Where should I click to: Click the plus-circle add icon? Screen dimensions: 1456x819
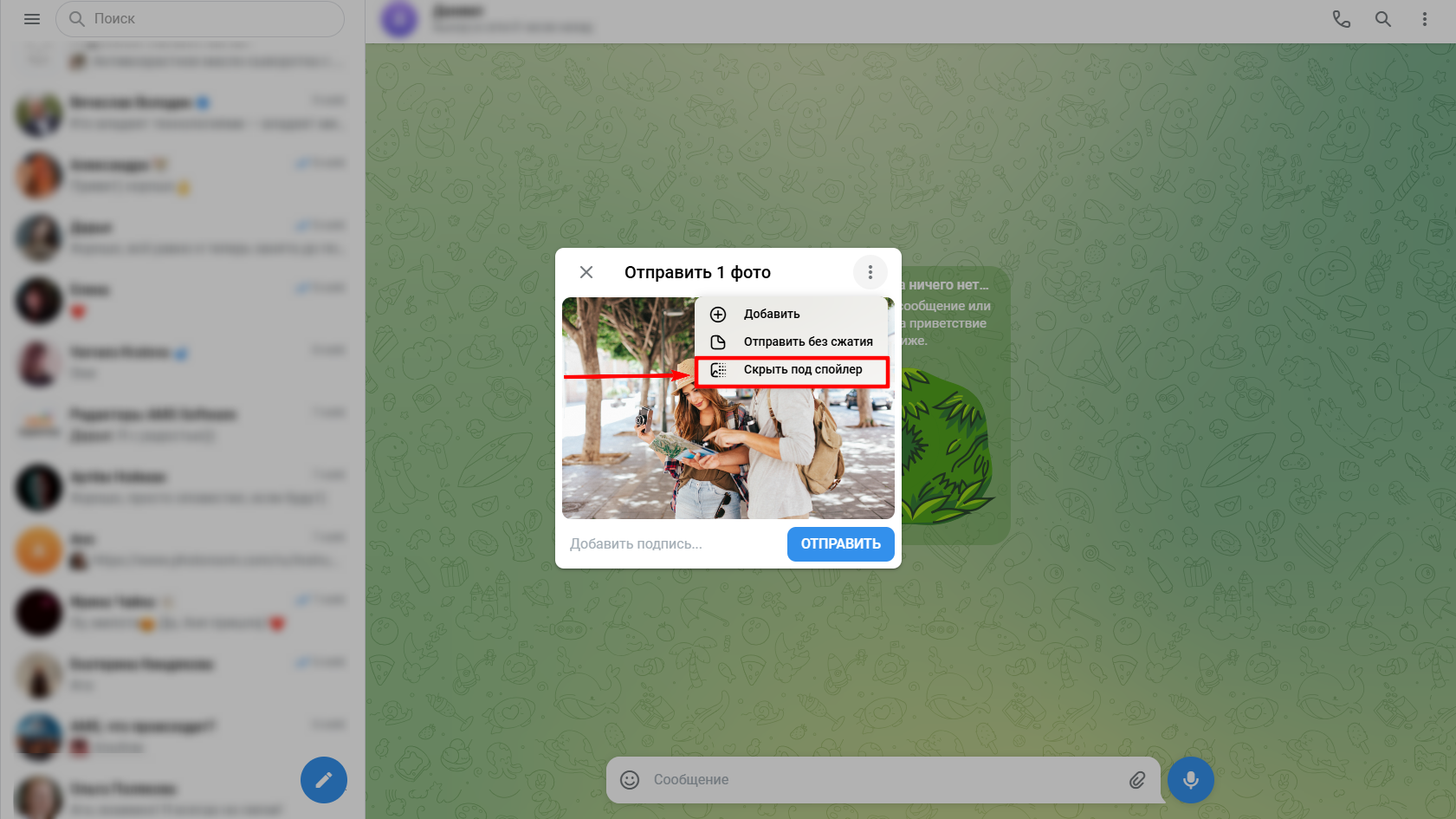[718, 315]
